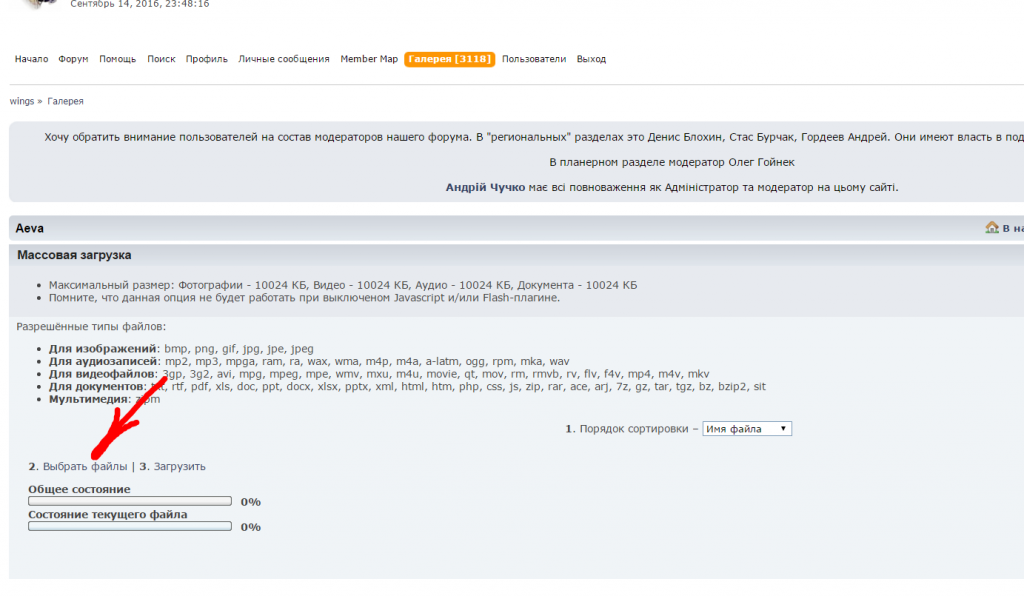Navigate to Профиль in the menu
The height and width of the screenshot is (596, 1024).
206,59
